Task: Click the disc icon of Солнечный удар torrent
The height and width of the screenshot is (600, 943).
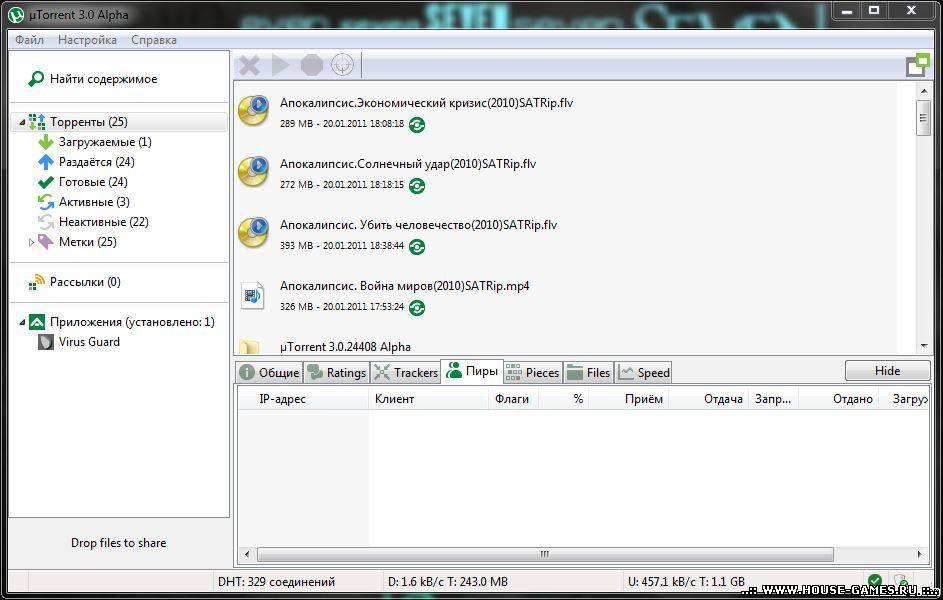Action: (253, 171)
